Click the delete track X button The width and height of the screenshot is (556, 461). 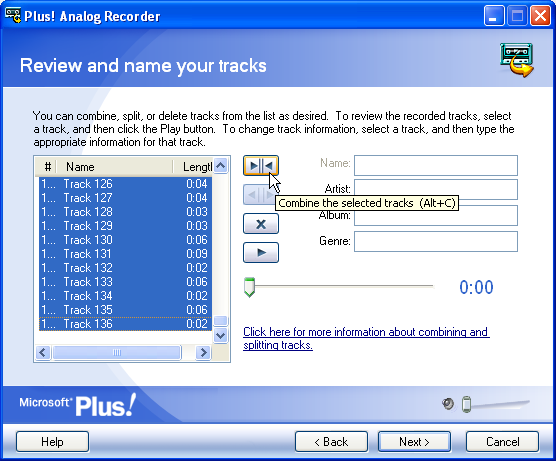[261, 224]
